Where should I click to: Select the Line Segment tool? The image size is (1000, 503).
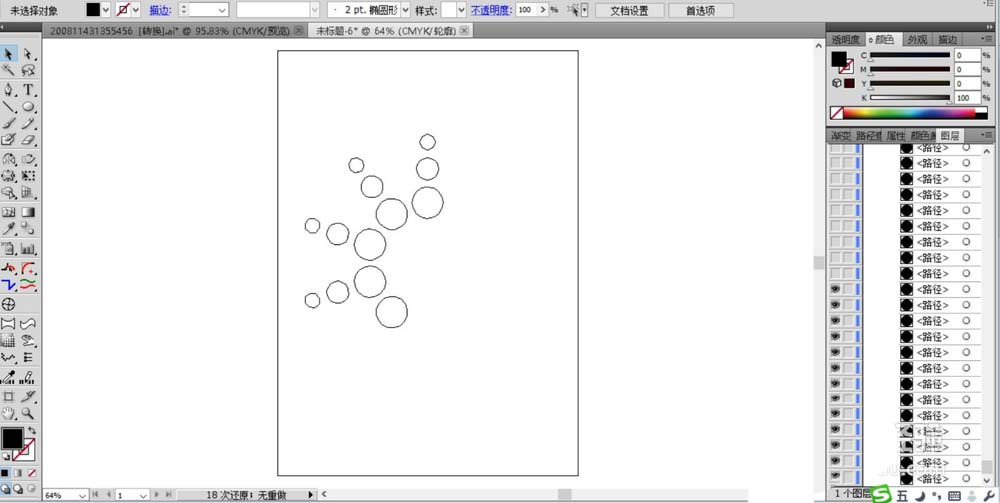(x=9, y=106)
